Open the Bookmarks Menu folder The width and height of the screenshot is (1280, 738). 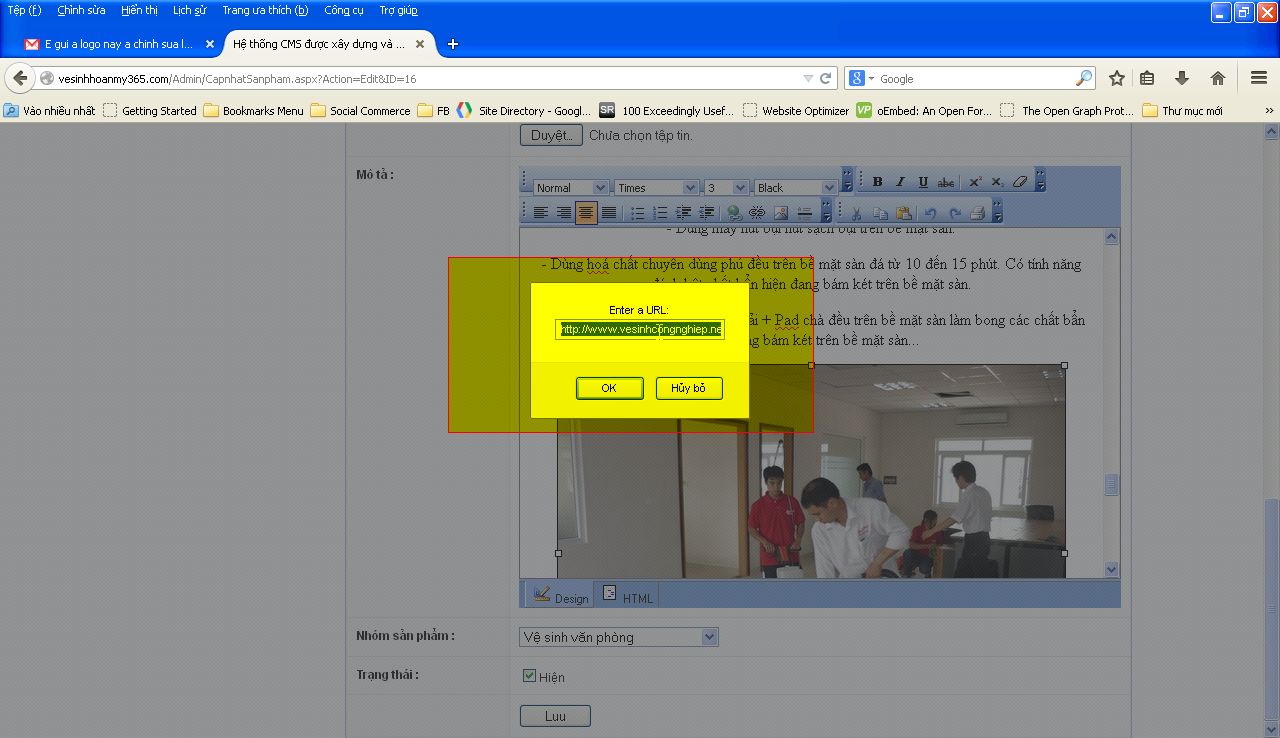pyautogui.click(x=253, y=110)
